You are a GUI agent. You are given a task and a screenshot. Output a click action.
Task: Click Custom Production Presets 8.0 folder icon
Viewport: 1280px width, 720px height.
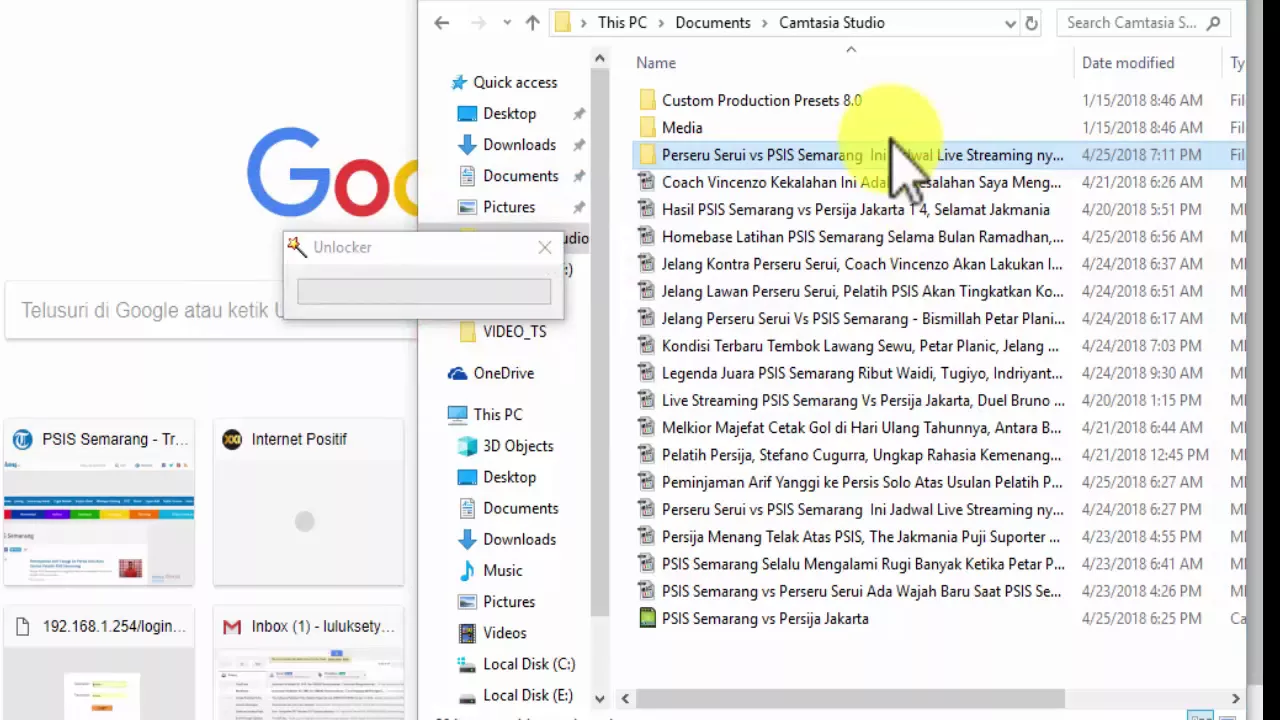click(647, 100)
